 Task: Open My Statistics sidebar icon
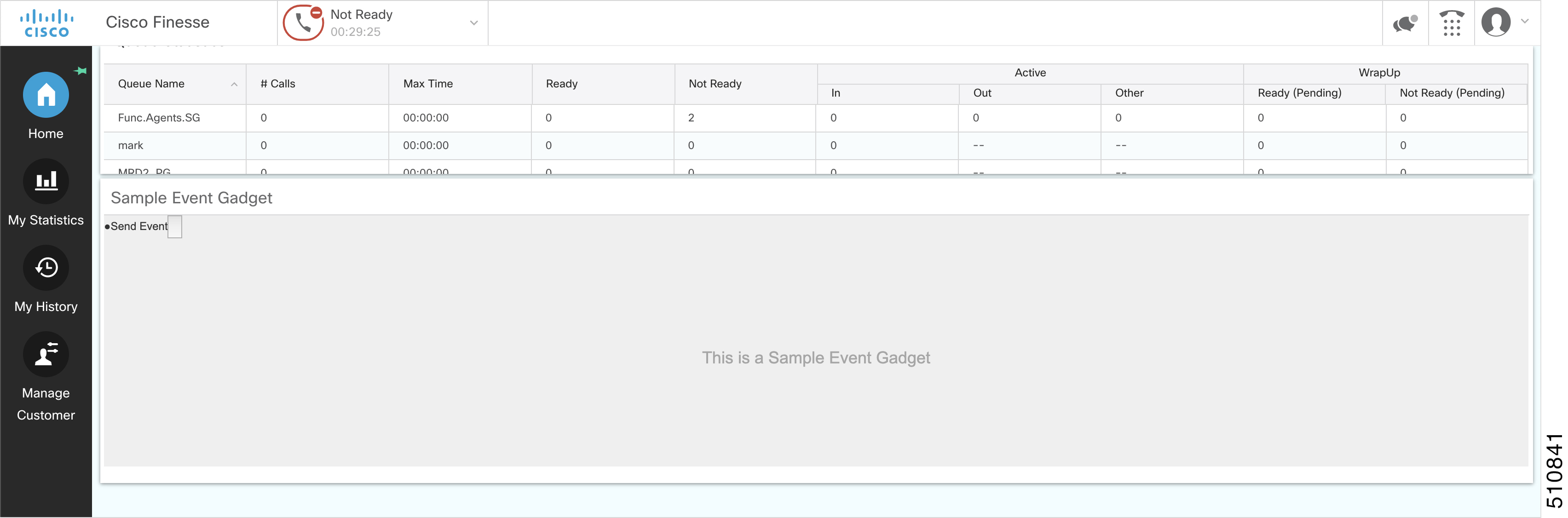(x=46, y=181)
